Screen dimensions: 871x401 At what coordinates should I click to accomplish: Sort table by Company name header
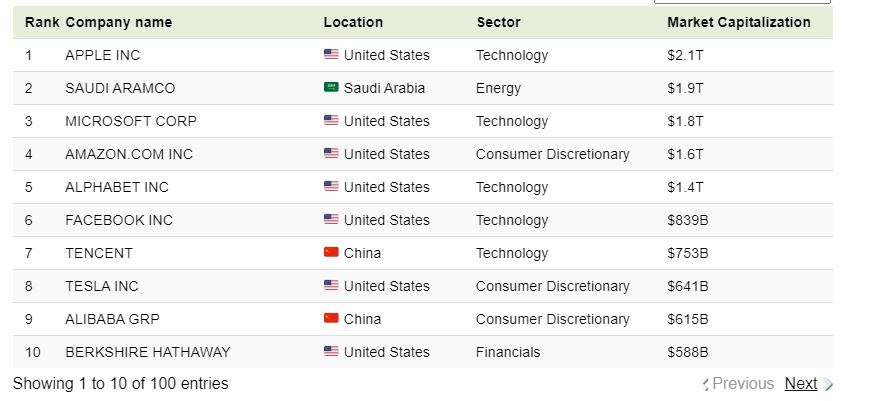[118, 22]
